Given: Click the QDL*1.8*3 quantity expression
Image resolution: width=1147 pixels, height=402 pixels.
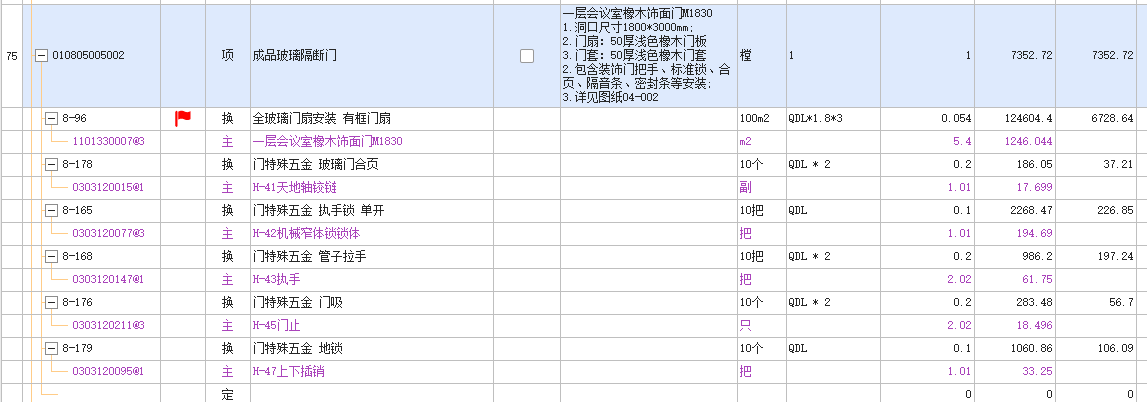Looking at the screenshot, I should [816, 118].
